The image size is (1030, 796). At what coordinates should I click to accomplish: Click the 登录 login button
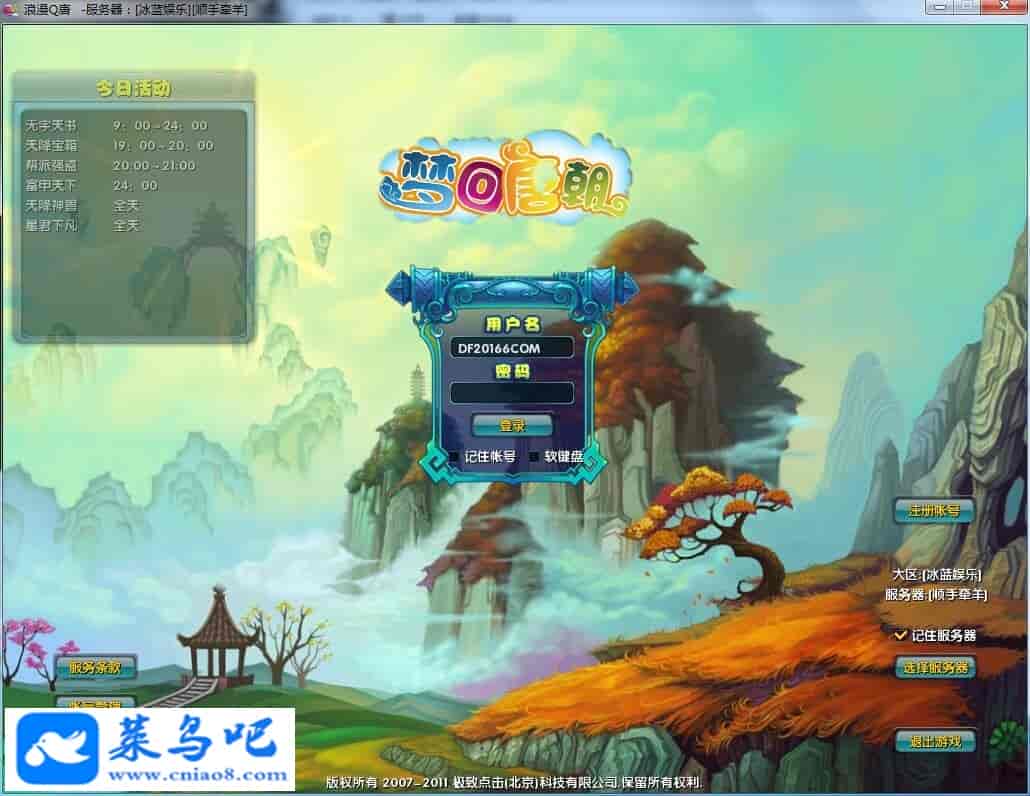(512, 425)
